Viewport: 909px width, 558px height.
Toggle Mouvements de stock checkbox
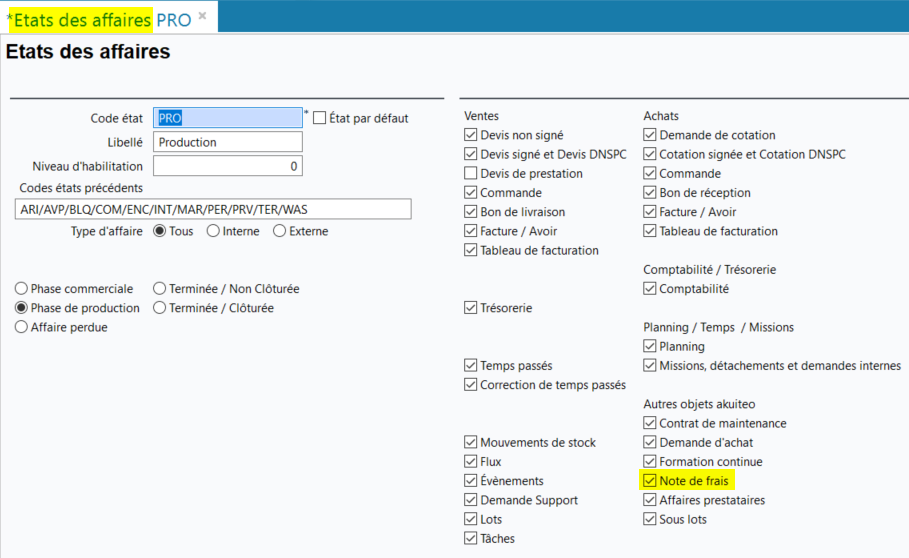(471, 442)
